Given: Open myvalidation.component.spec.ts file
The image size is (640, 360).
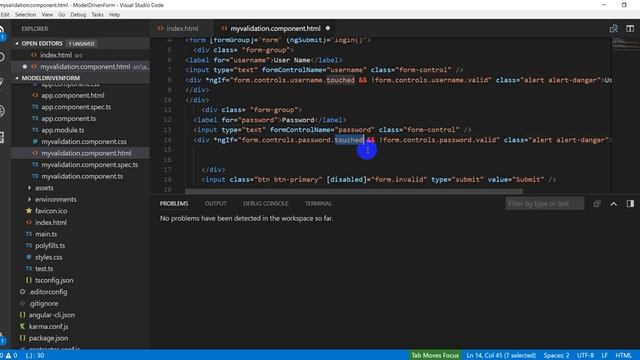Looking at the screenshot, I should tap(89, 164).
